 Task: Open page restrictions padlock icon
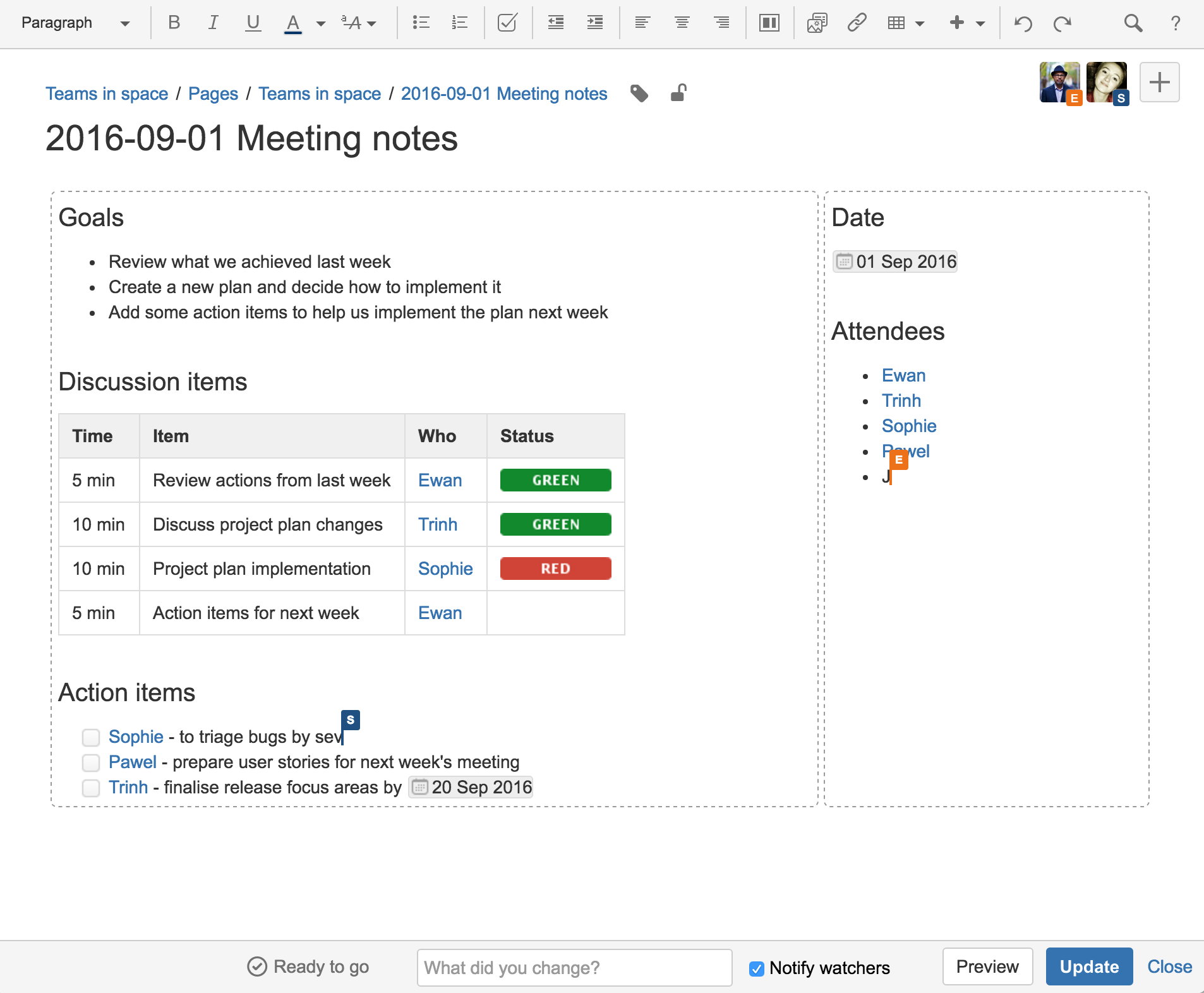point(678,93)
